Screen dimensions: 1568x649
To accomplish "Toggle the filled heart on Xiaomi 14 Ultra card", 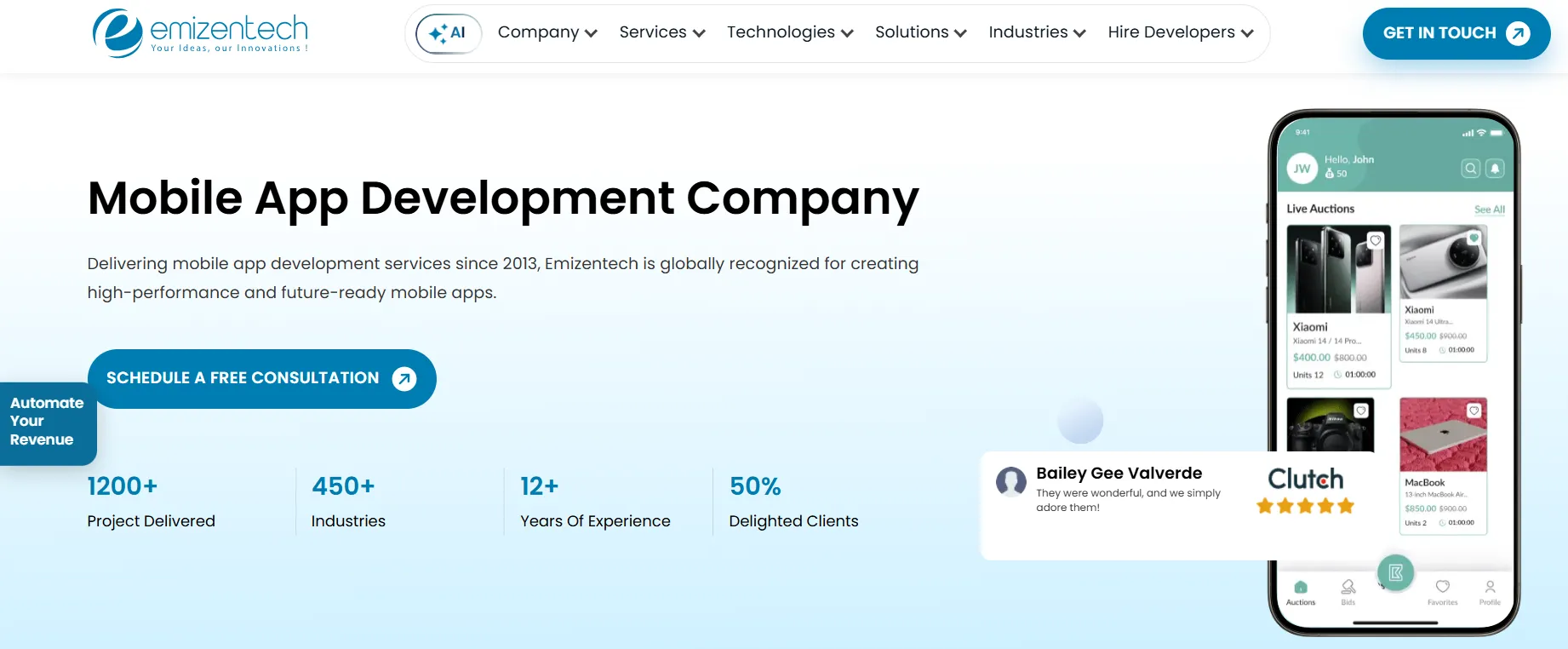I will point(1474,238).
